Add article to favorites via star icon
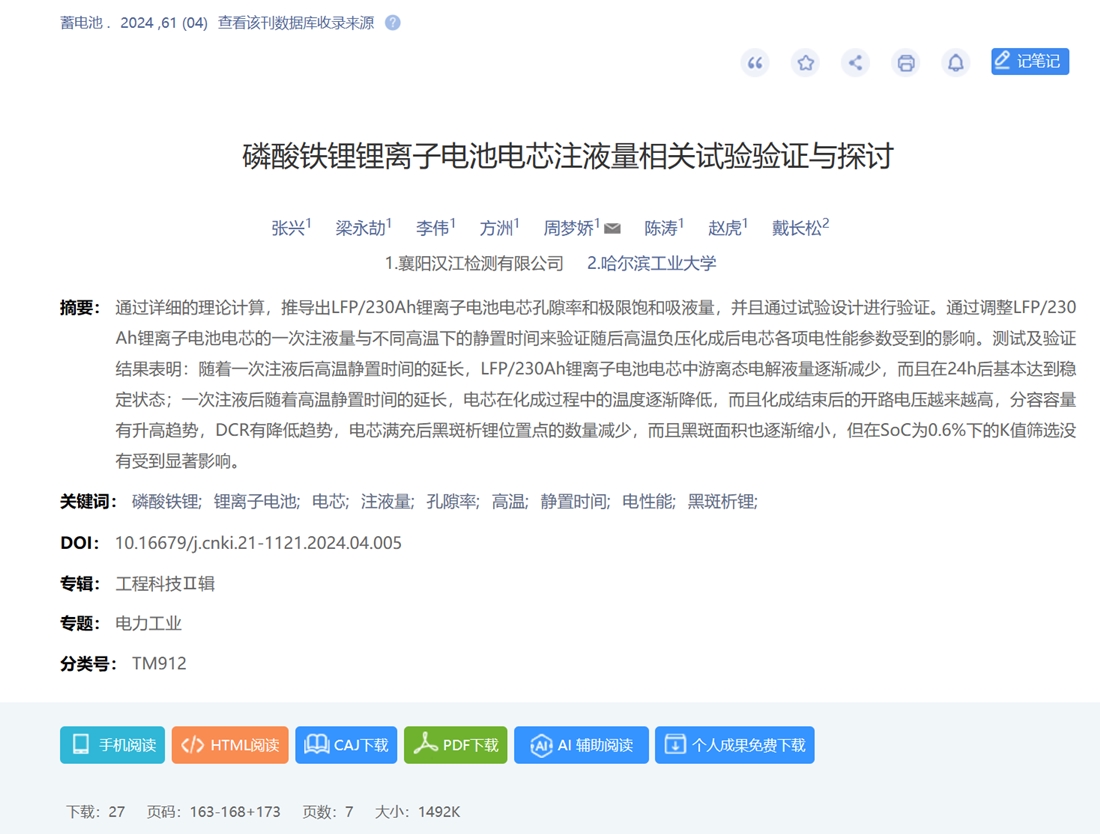The image size is (1100, 834). (x=805, y=62)
